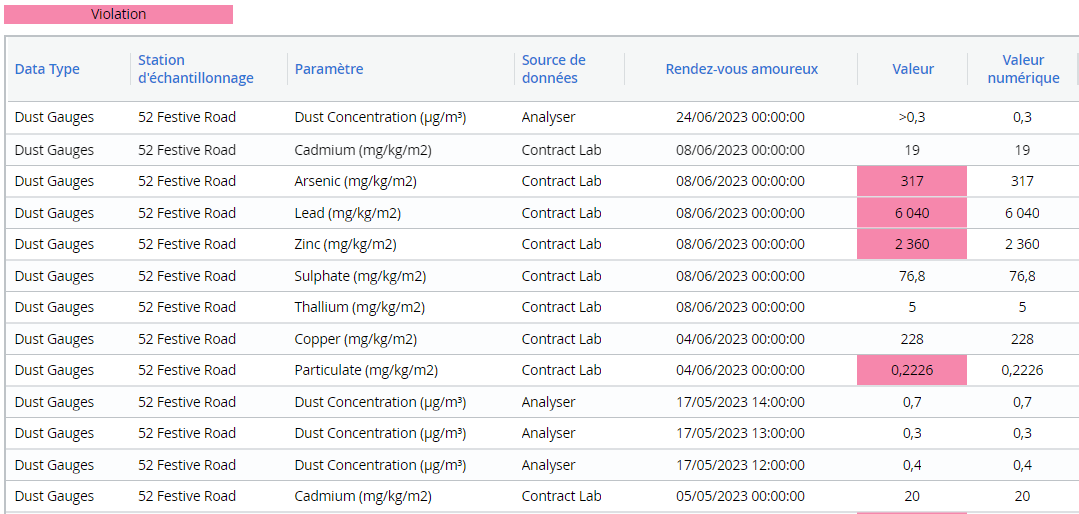Sort by Data Type column header
1079x514 pixels.
click(x=47, y=69)
